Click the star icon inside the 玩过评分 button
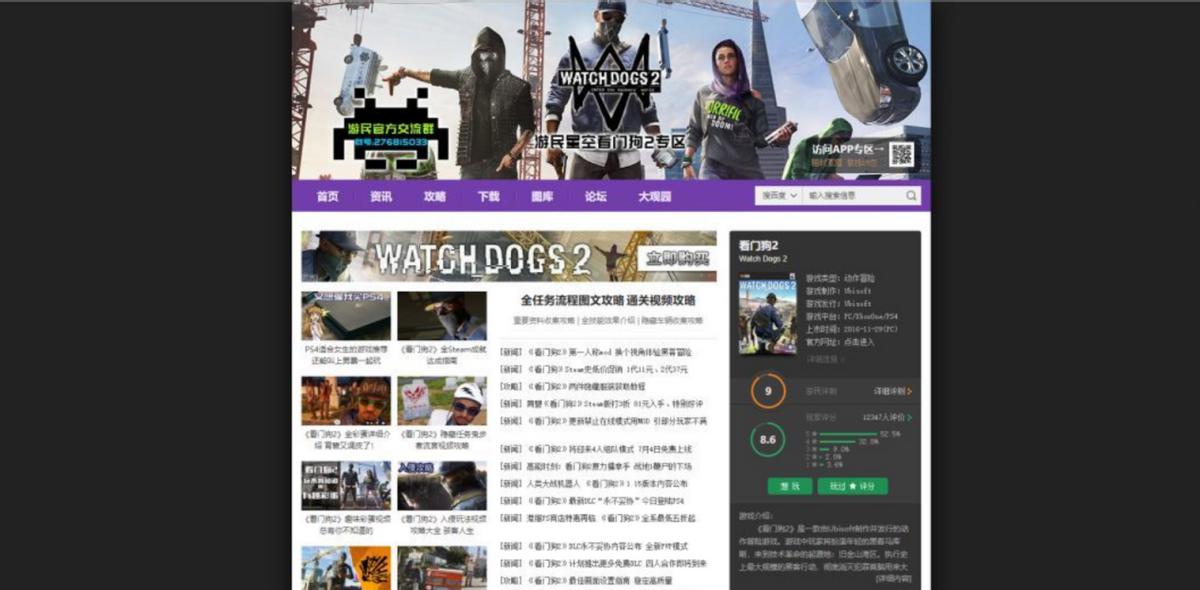 pos(854,486)
